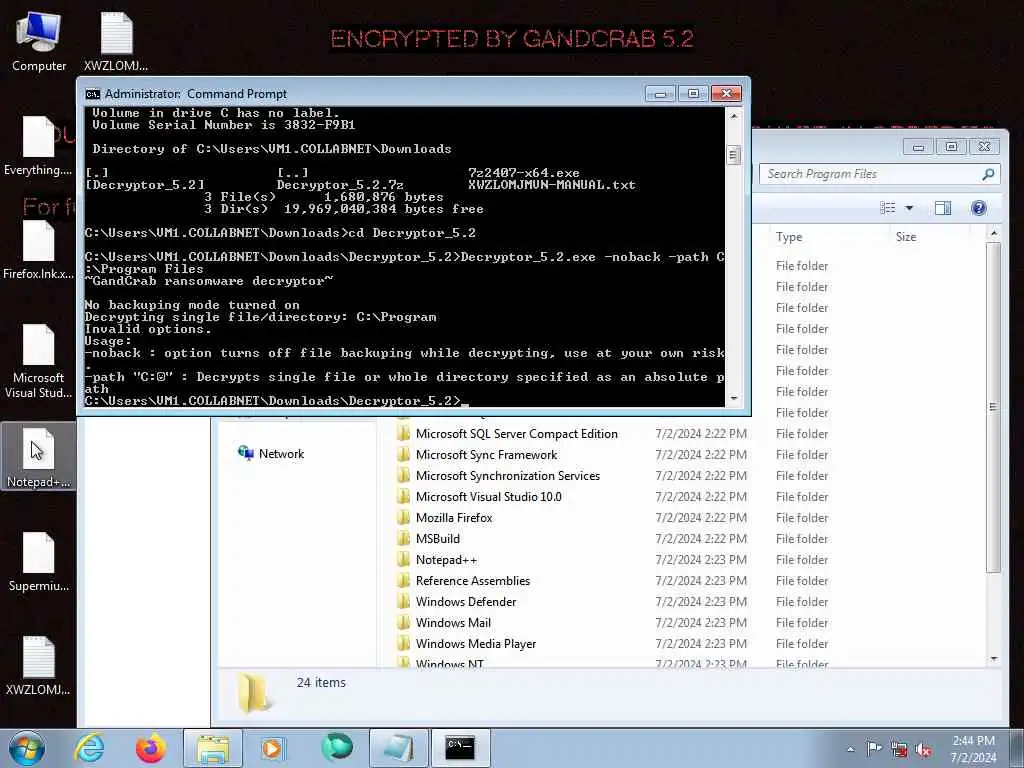Image resolution: width=1024 pixels, height=768 pixels.
Task: Open Explorer help question mark icon
Action: pos(978,208)
